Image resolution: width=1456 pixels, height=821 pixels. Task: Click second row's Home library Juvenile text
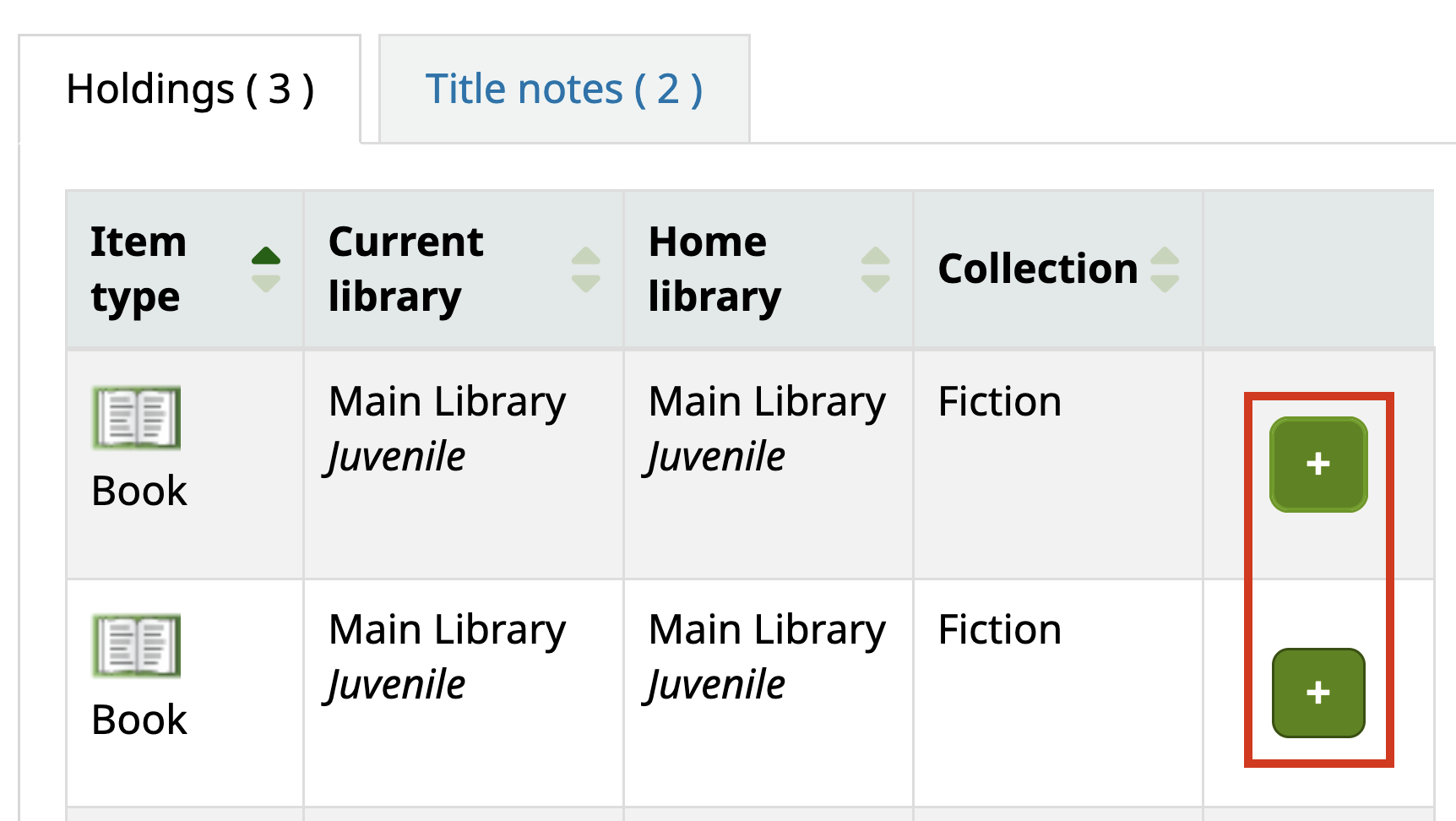tap(716, 685)
